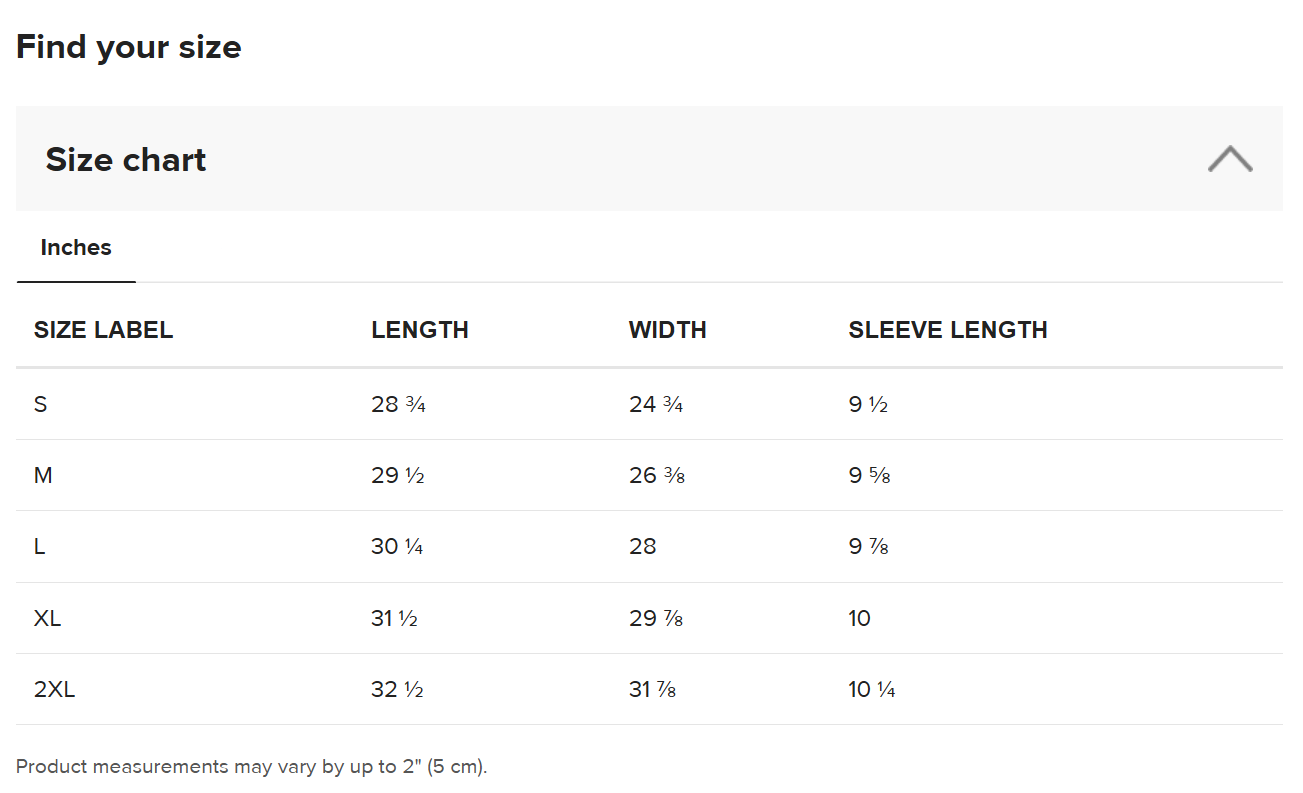Click the product measurements disclaimer text
This screenshot has height=793, width=1303.
pos(252,767)
